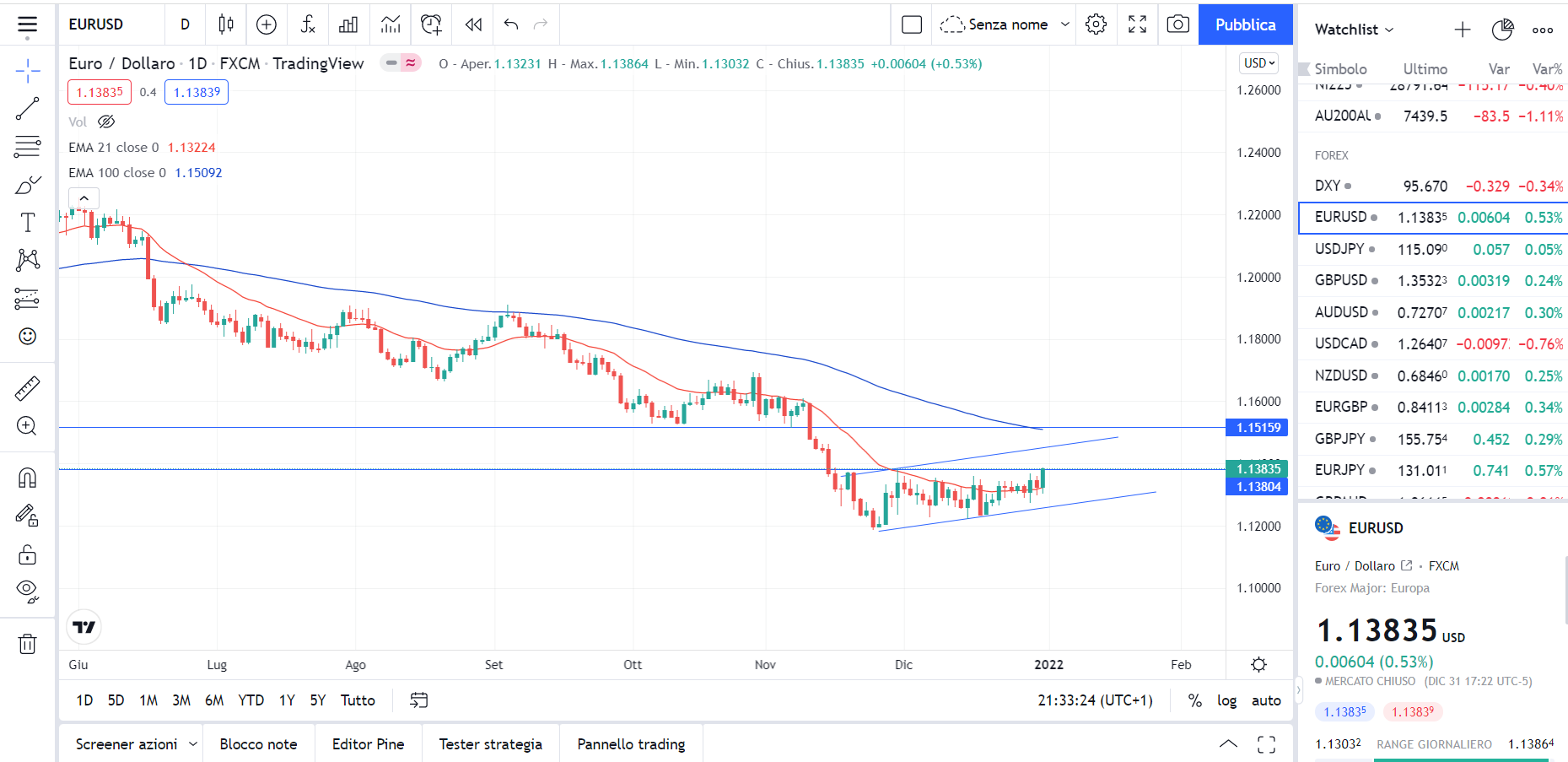Collapse the indicator legend chevron
Screen dimensions: 1568x762
coord(84,198)
